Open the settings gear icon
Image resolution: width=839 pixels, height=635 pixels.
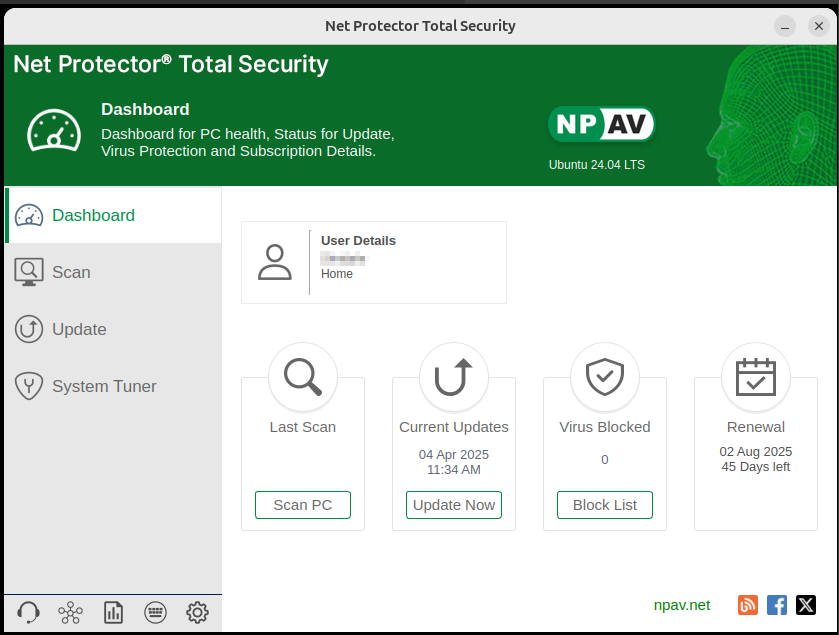tap(198, 612)
